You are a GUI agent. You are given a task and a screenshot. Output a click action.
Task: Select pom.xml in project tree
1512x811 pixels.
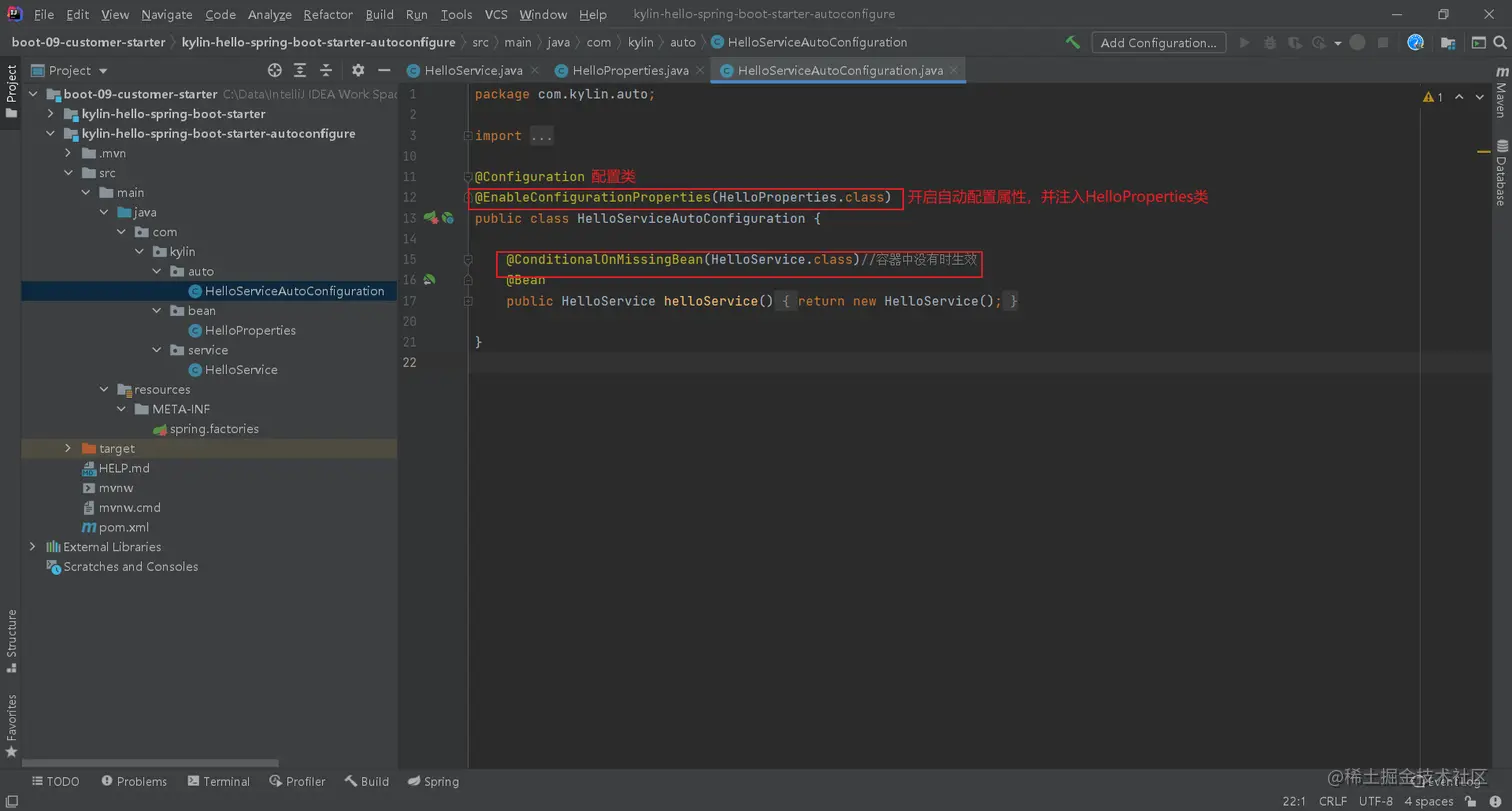[x=116, y=527]
